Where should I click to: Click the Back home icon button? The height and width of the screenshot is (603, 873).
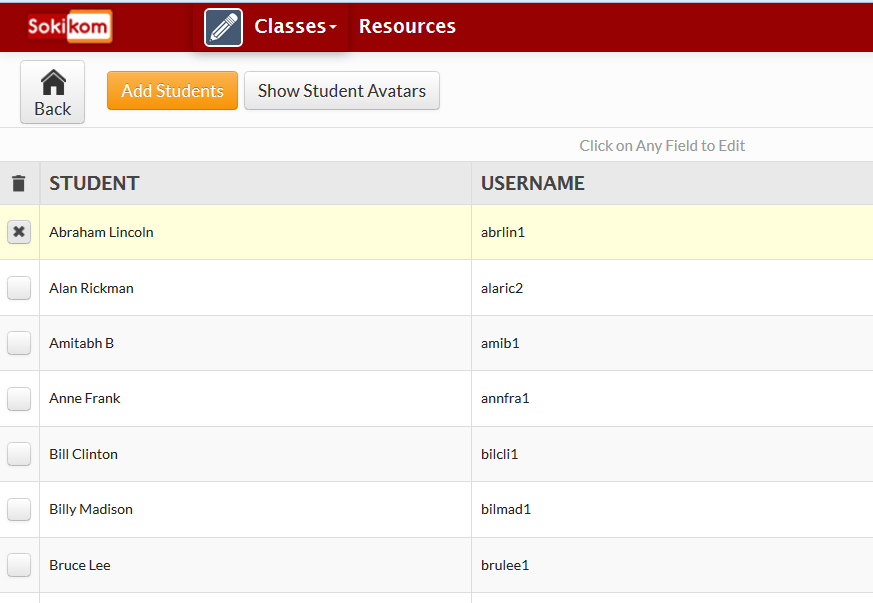[x=53, y=93]
